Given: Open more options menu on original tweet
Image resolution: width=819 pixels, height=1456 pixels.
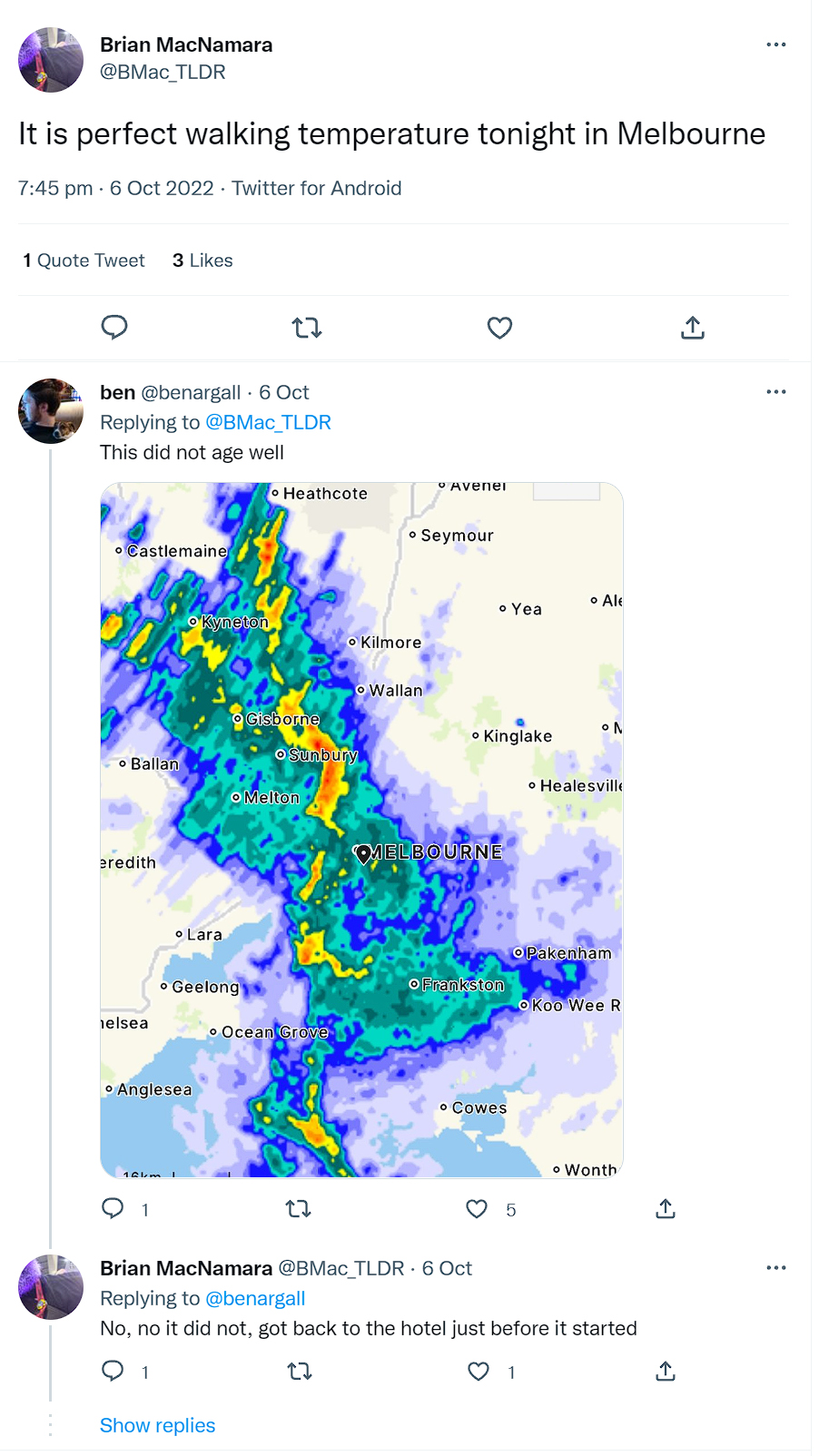Looking at the screenshot, I should click(776, 44).
